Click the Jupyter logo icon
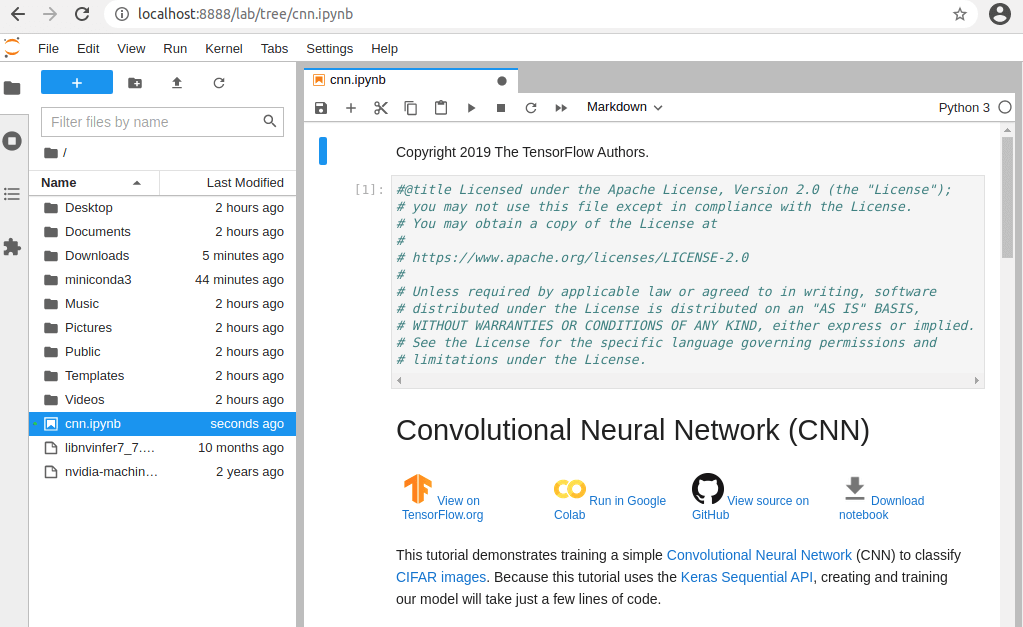1023x627 pixels. (x=12, y=48)
